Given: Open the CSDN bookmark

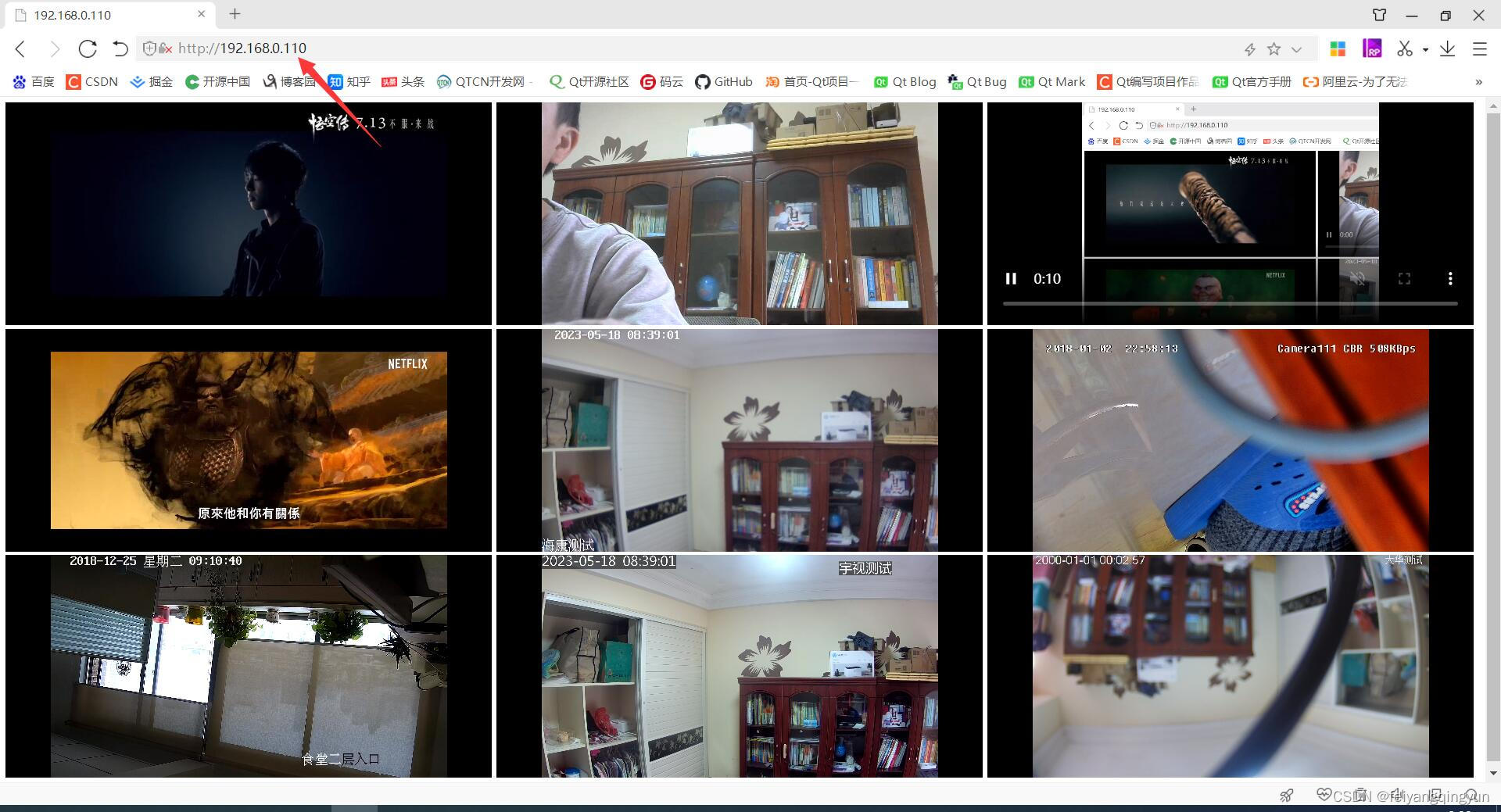Looking at the screenshot, I should 91,81.
